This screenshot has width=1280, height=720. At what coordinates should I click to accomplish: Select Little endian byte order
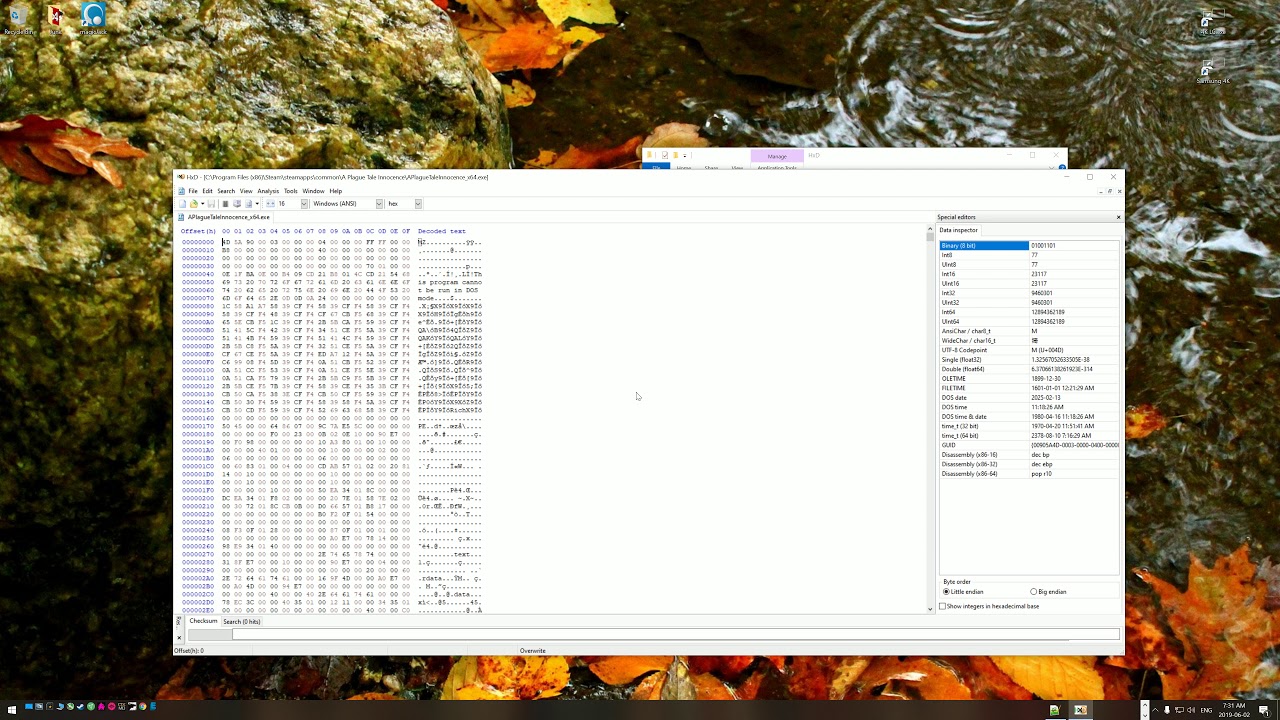click(964, 592)
